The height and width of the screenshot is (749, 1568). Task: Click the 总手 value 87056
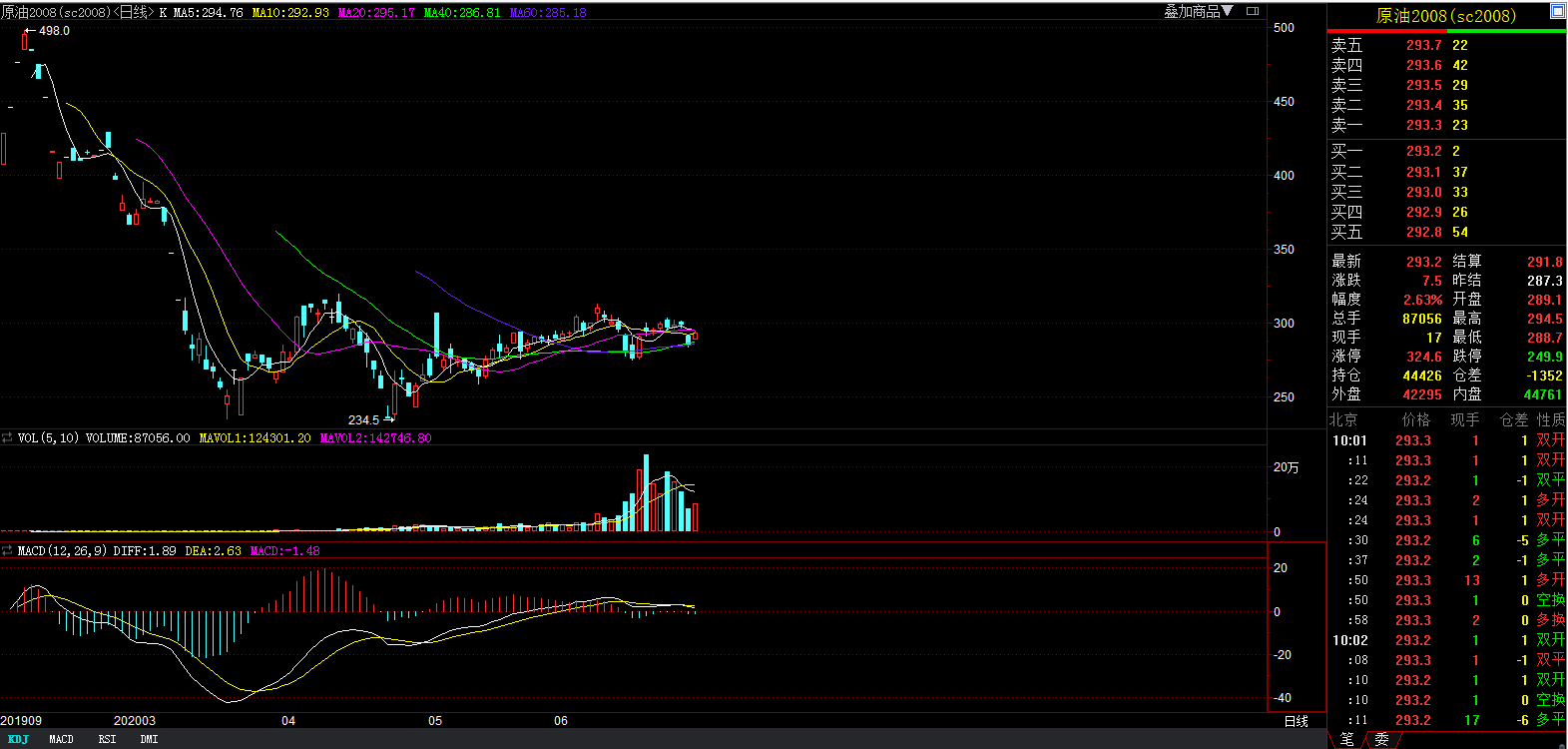(x=1421, y=319)
